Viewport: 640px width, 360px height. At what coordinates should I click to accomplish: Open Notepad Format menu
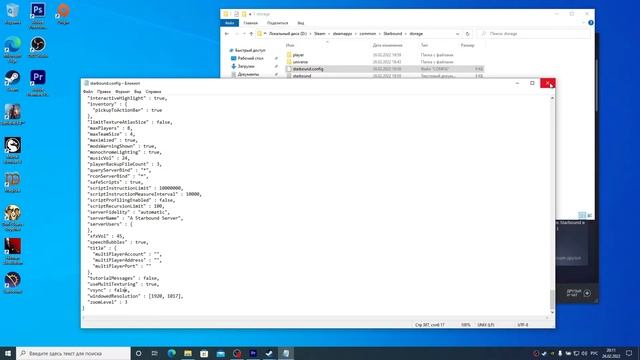tap(122, 92)
